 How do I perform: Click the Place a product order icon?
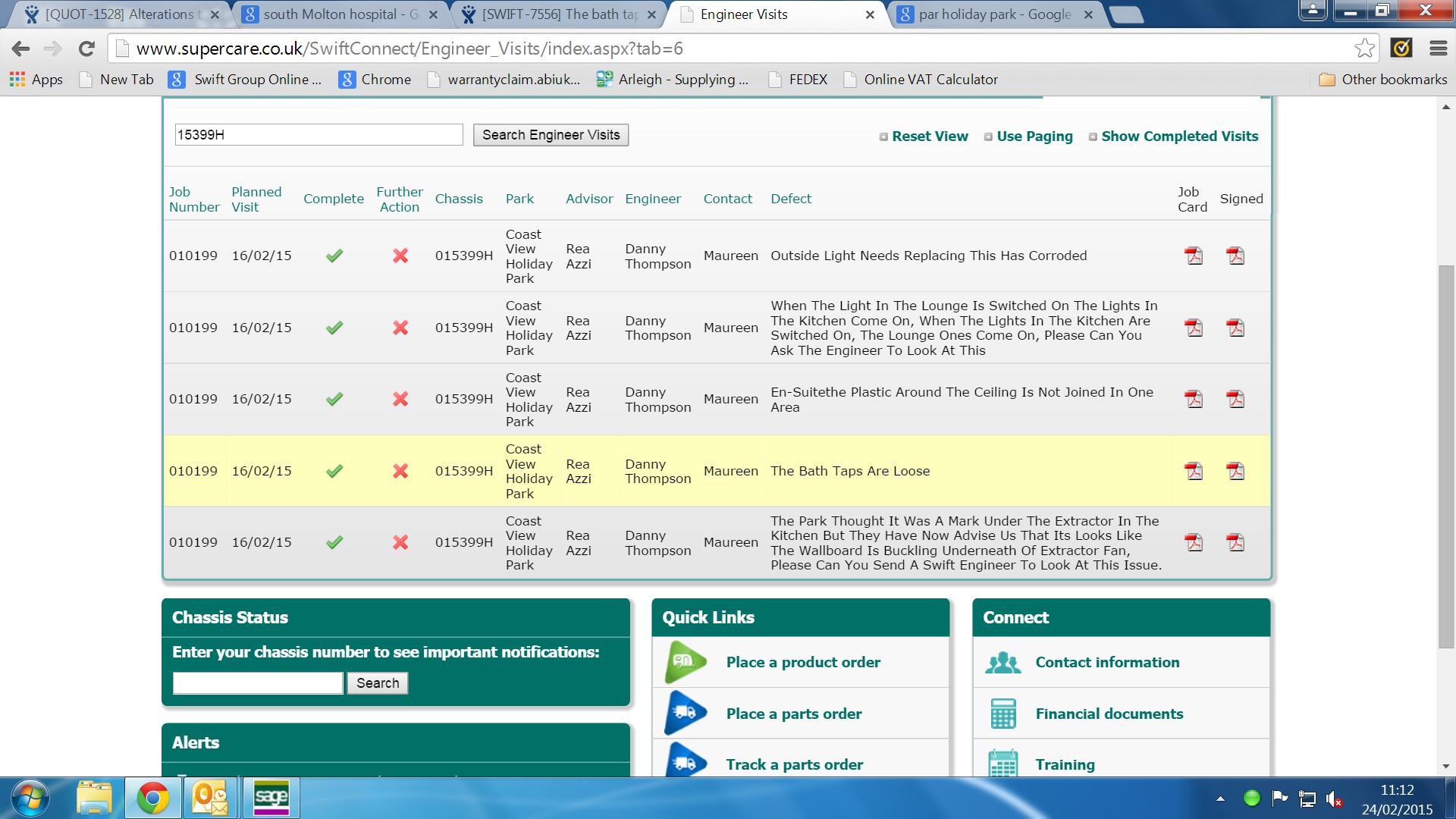(x=685, y=662)
